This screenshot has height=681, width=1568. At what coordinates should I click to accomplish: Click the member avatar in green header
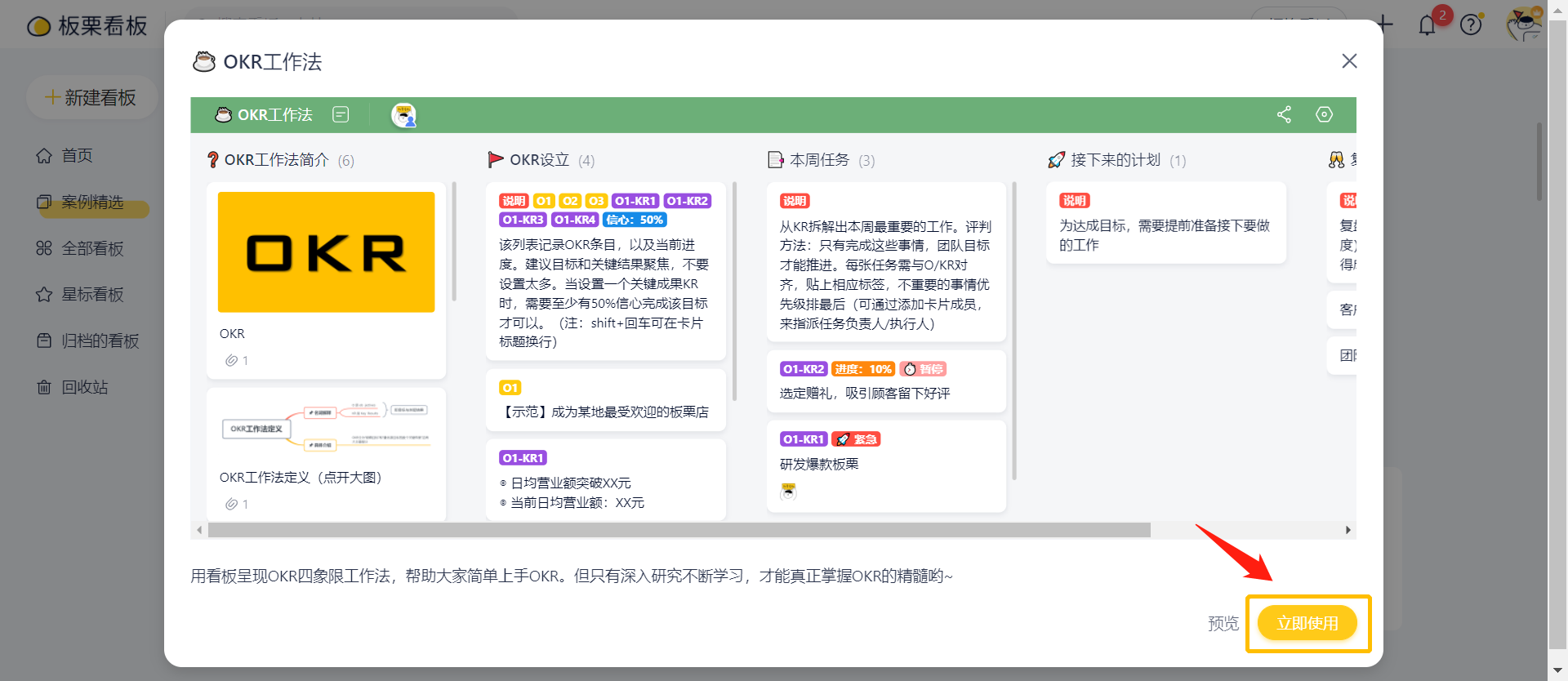point(403,115)
